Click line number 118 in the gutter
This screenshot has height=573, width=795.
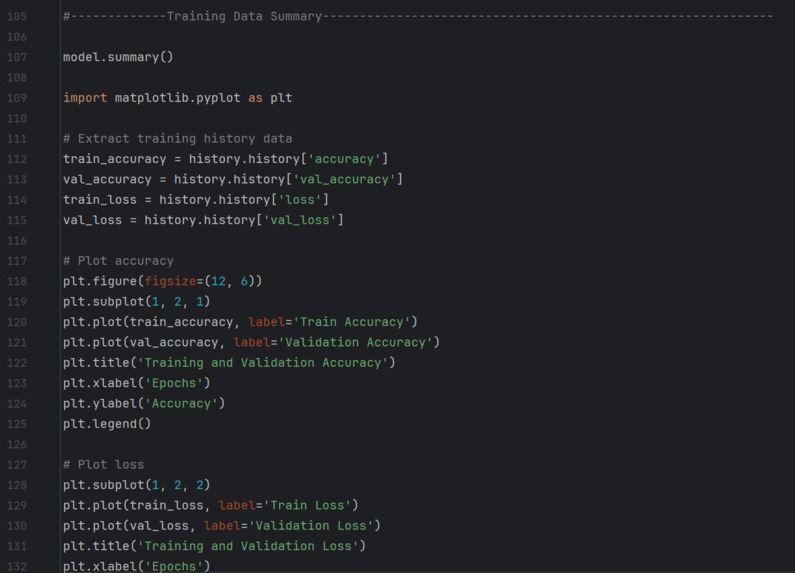tap(17, 281)
